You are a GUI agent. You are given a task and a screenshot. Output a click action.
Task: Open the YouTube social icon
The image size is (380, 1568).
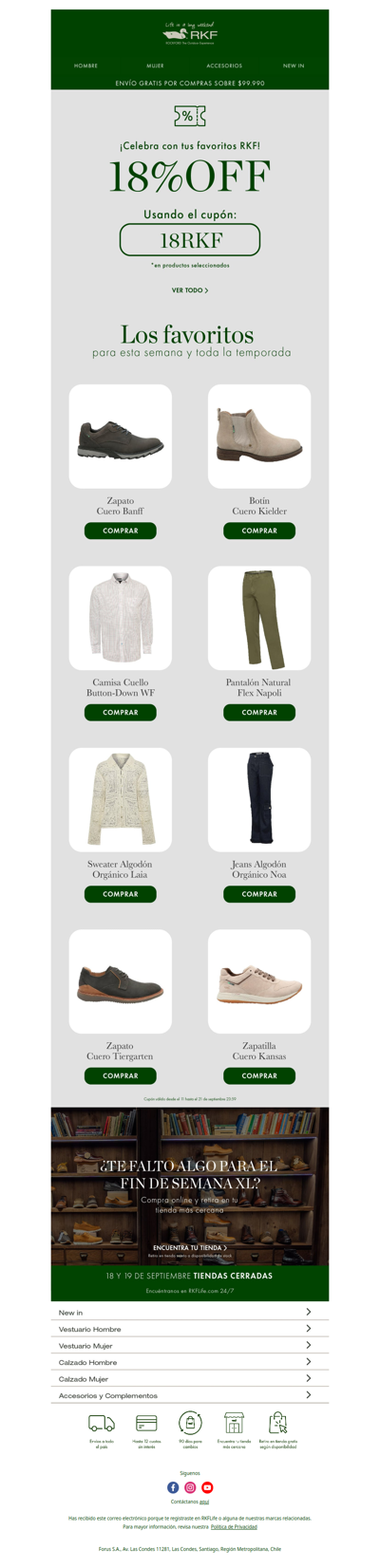tap(207, 1487)
